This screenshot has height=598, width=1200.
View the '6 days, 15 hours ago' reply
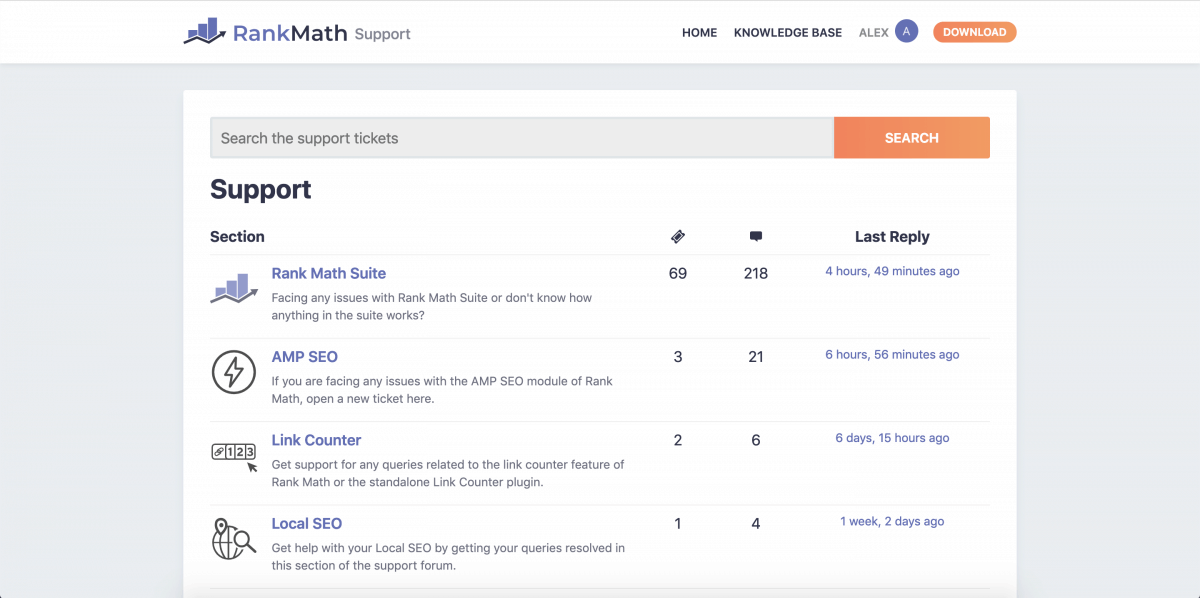[x=892, y=438]
